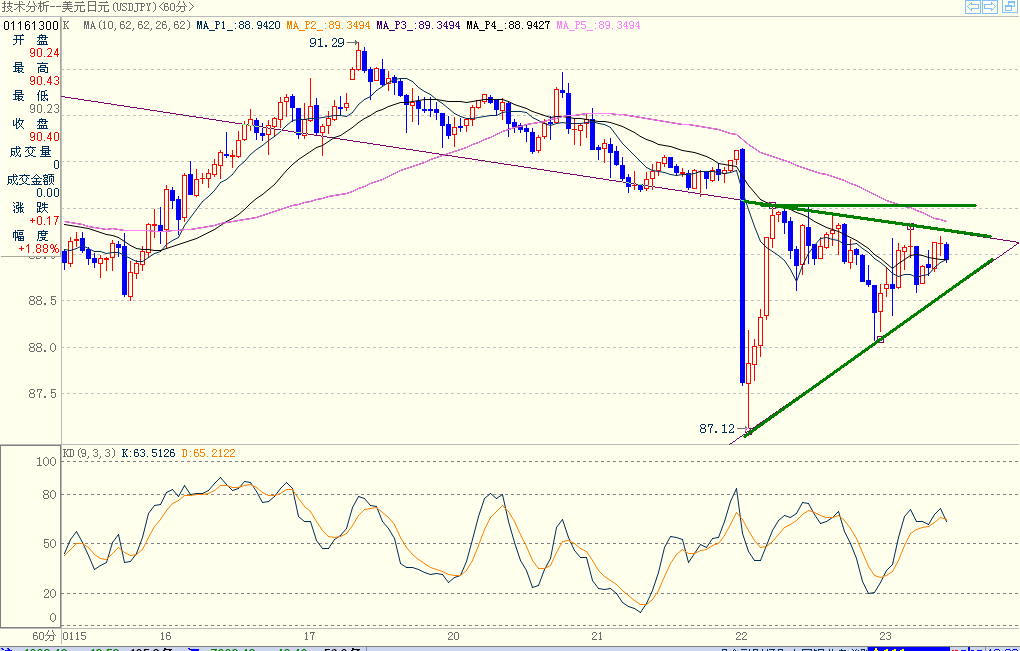Click the 最低 label
The image size is (1020, 651).
point(31,96)
